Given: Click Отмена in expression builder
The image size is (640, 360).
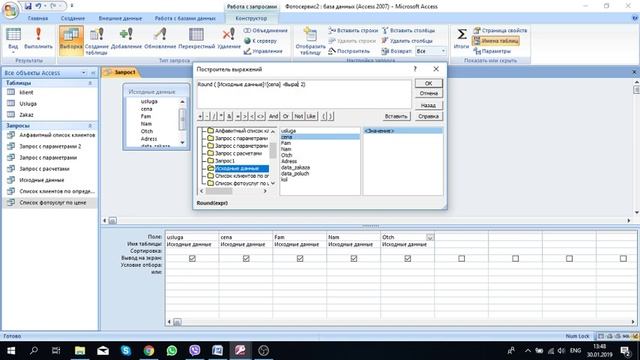Looking at the screenshot, I should [428, 93].
